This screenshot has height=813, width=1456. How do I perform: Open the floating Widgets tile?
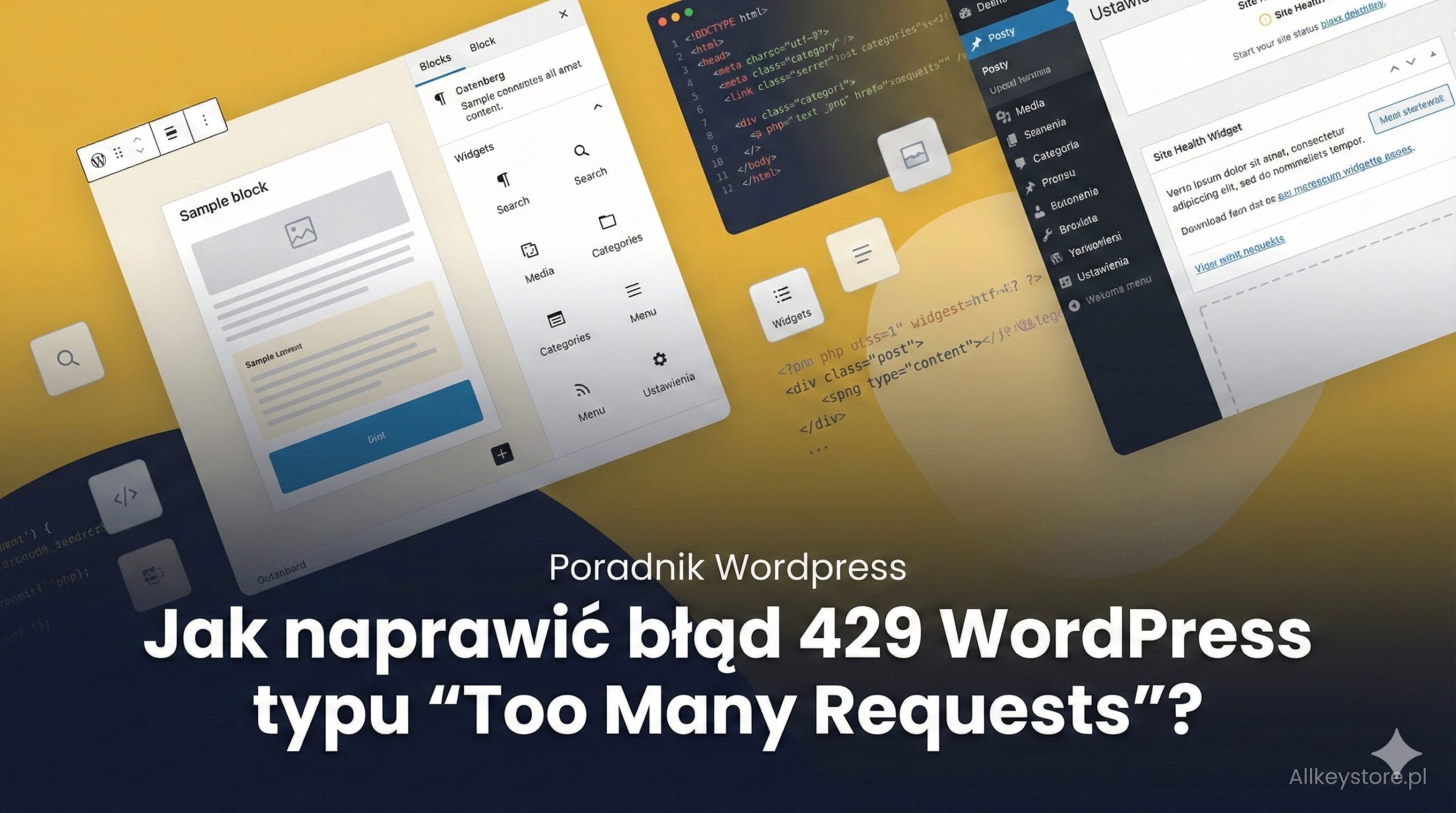point(787,305)
